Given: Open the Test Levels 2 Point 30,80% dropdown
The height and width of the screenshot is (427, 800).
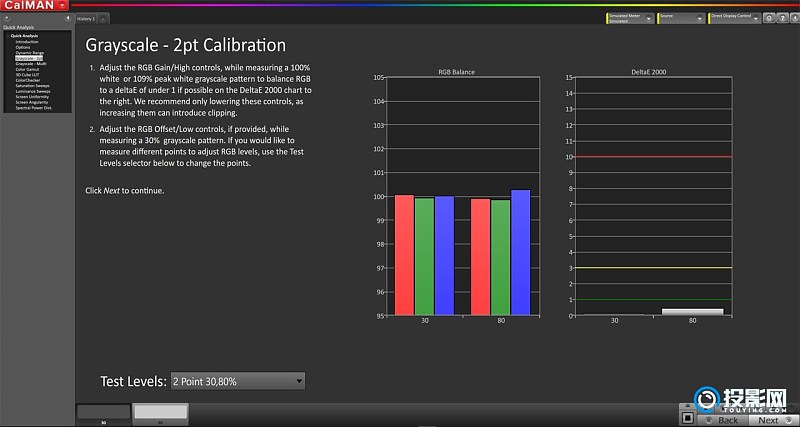Looking at the screenshot, I should (238, 381).
